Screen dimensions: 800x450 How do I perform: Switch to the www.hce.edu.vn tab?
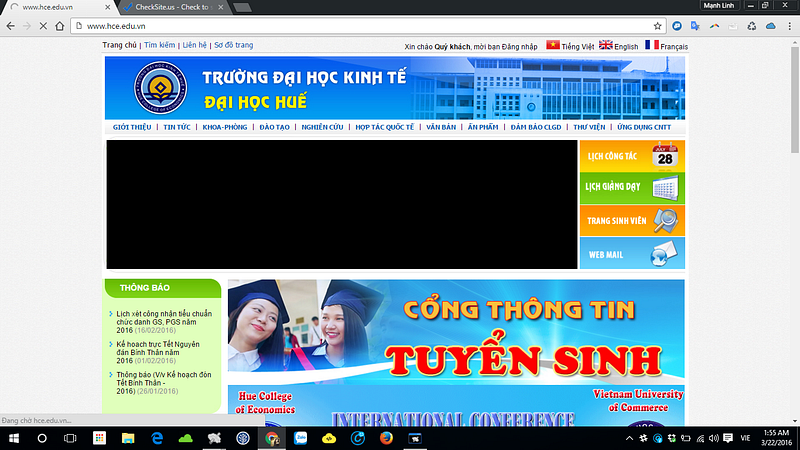59,7
